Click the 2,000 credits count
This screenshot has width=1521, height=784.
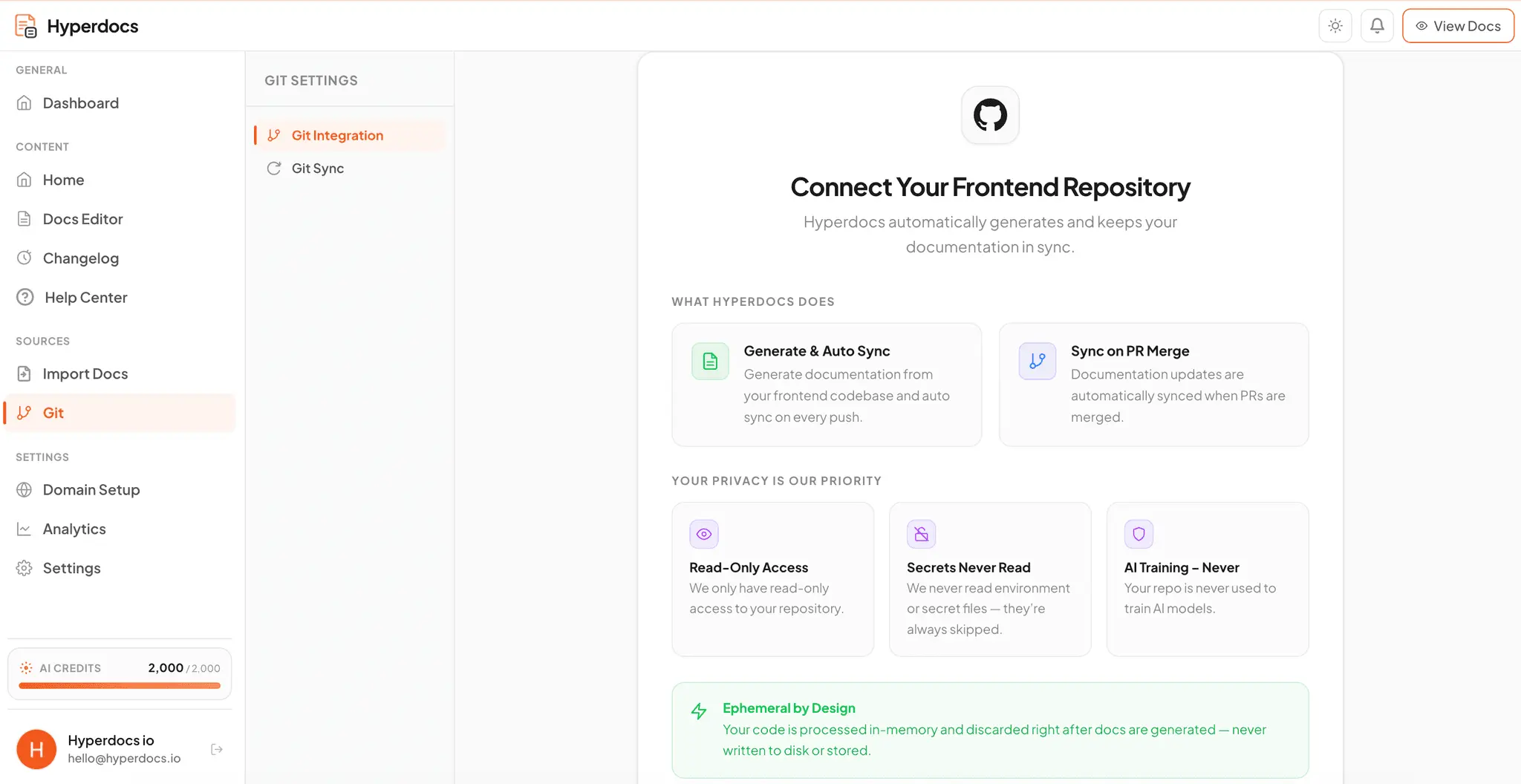(166, 668)
